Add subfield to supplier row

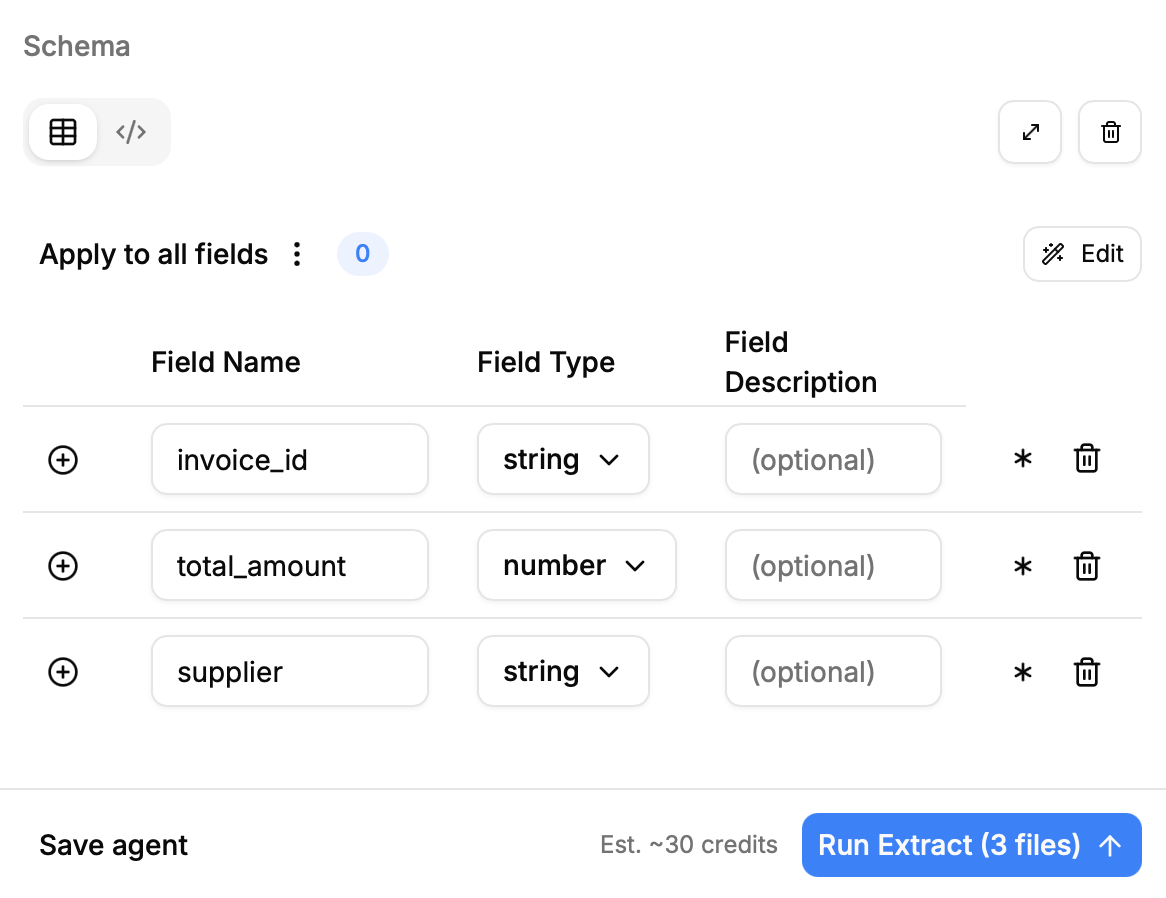point(63,672)
